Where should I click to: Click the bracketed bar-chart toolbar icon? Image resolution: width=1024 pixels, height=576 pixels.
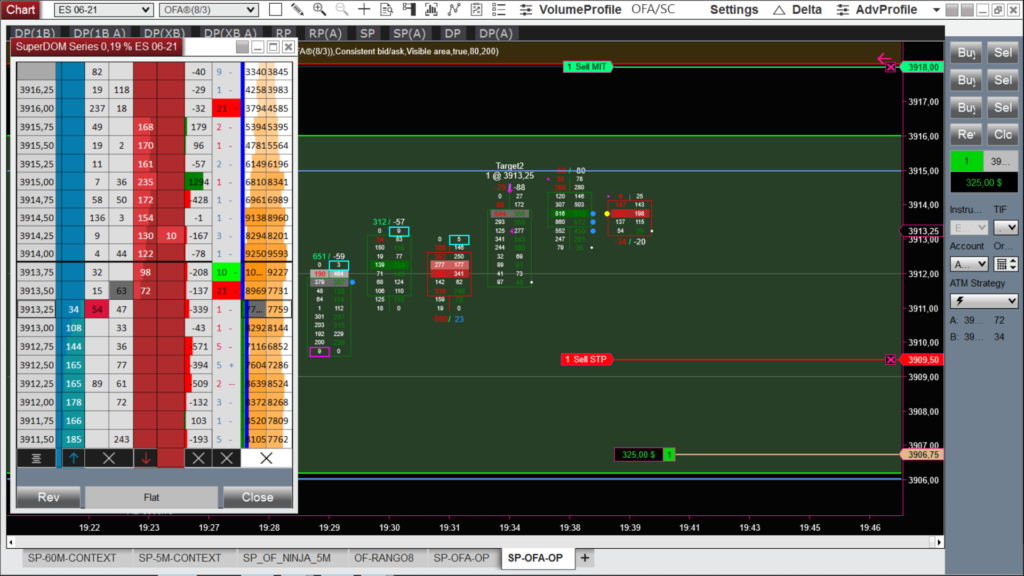(x=431, y=10)
